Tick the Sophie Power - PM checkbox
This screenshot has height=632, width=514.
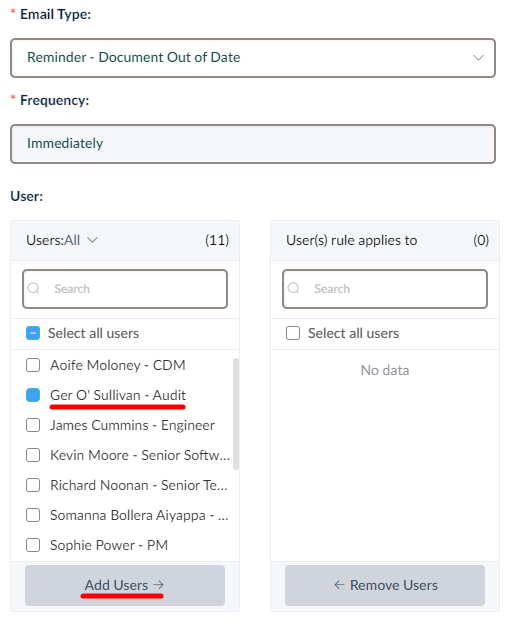[33, 545]
